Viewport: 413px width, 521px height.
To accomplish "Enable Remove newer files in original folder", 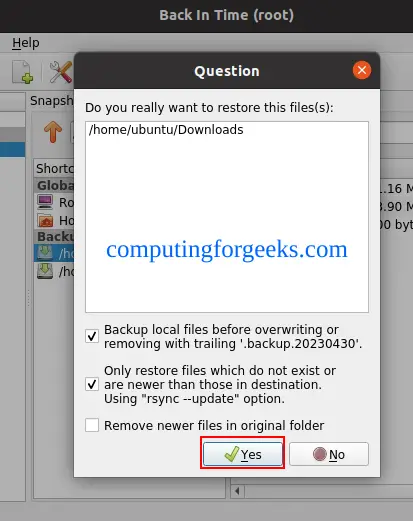I will coord(92,425).
